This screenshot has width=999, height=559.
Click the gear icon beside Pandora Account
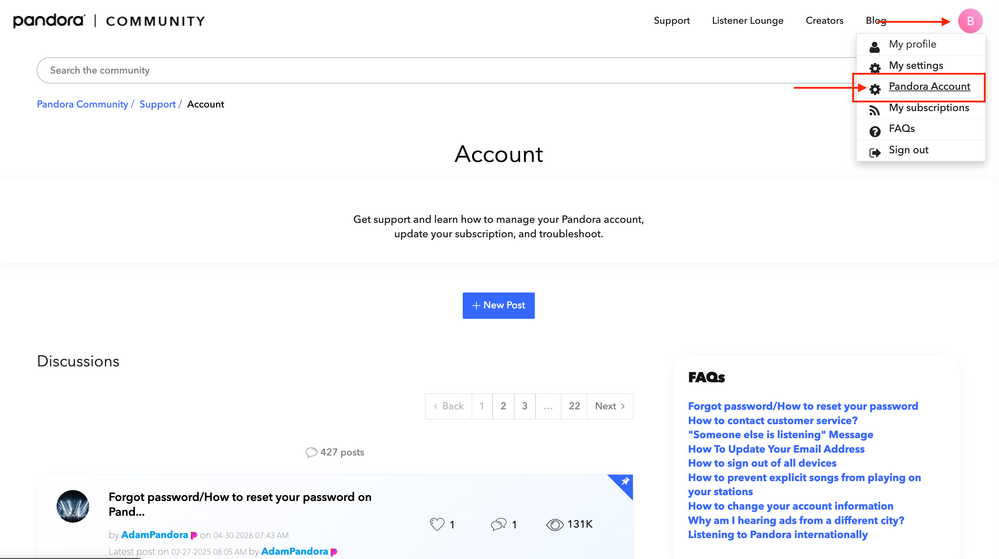click(875, 89)
